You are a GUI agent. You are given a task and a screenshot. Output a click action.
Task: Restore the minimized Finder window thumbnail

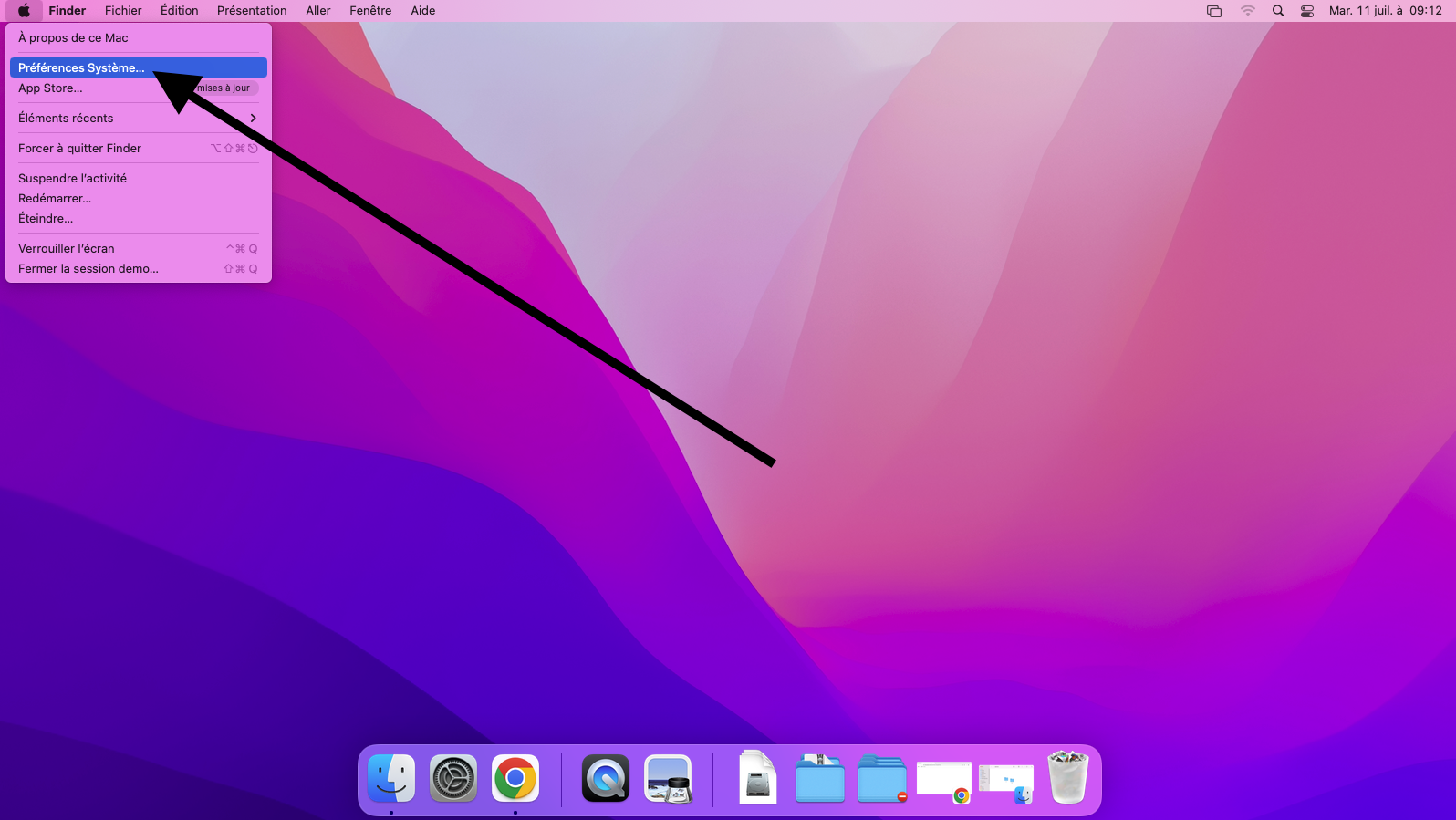[1006, 784]
